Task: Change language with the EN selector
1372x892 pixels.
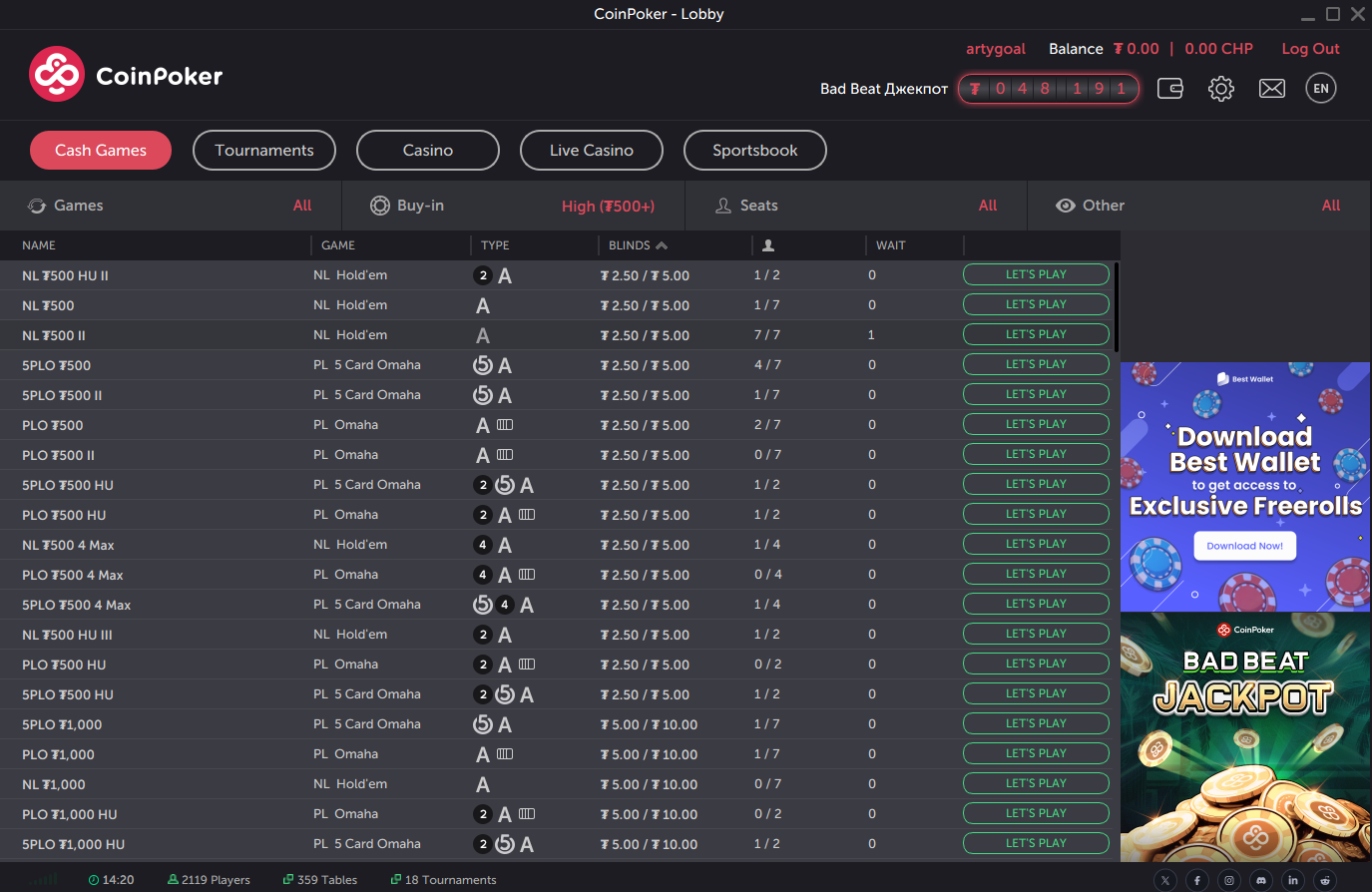Action: tap(1321, 89)
